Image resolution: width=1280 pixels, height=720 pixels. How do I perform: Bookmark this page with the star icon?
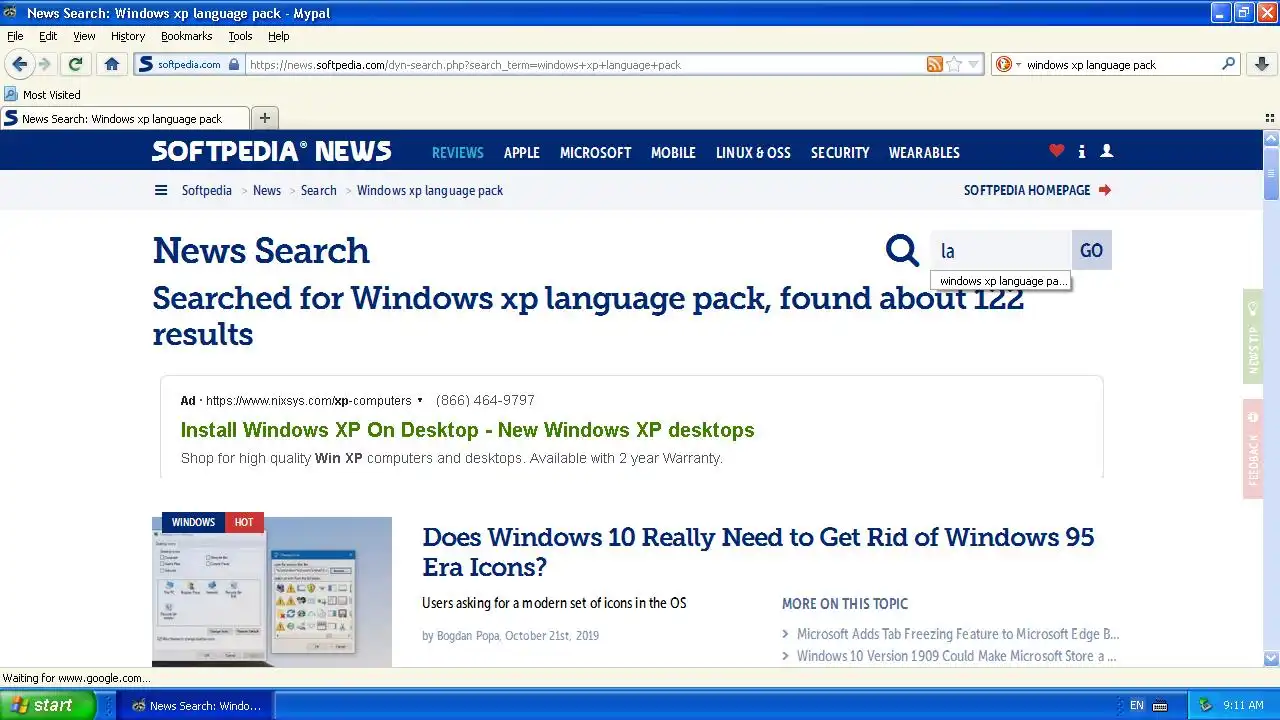[x=954, y=64]
